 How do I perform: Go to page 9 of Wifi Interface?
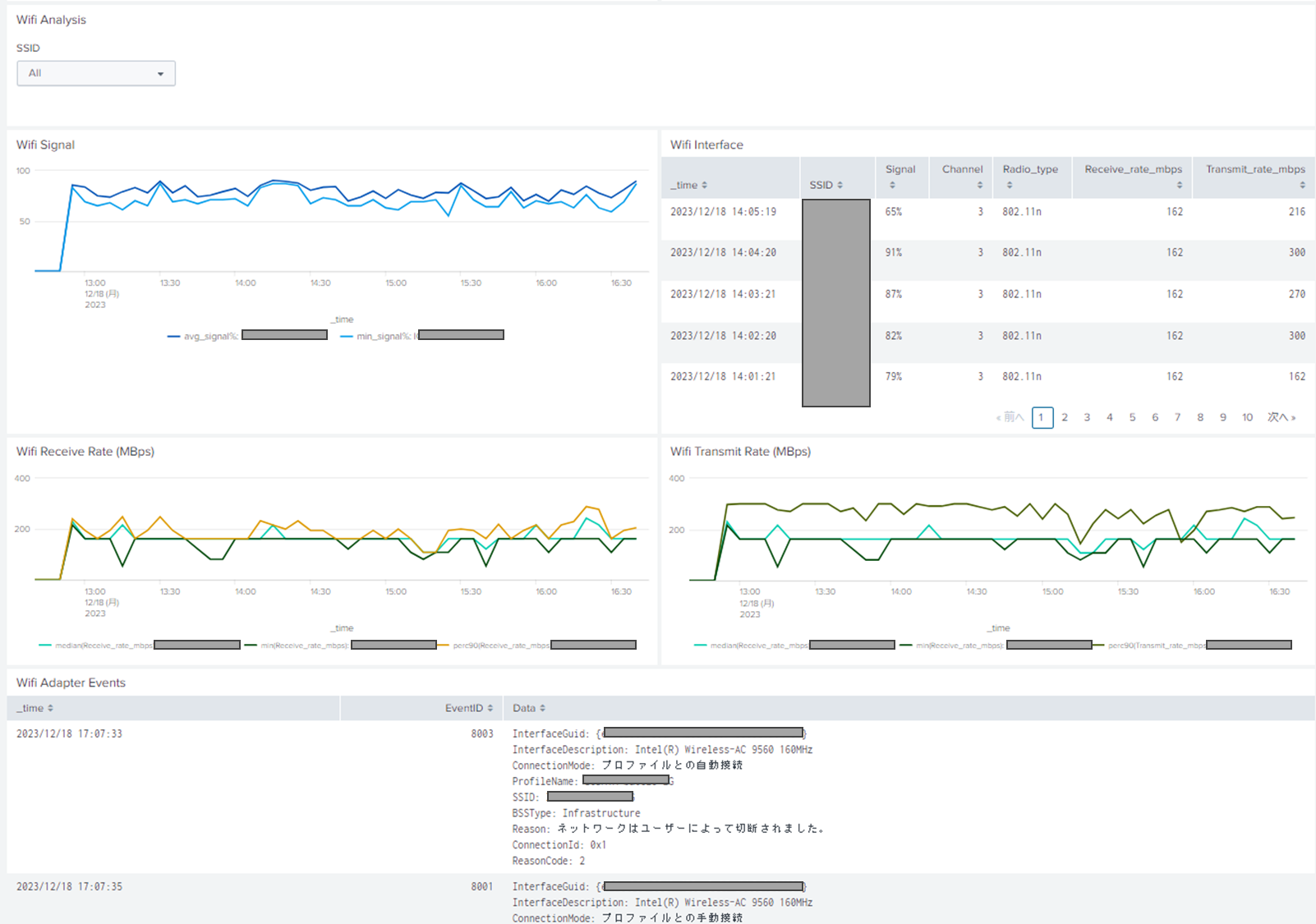(x=1223, y=417)
